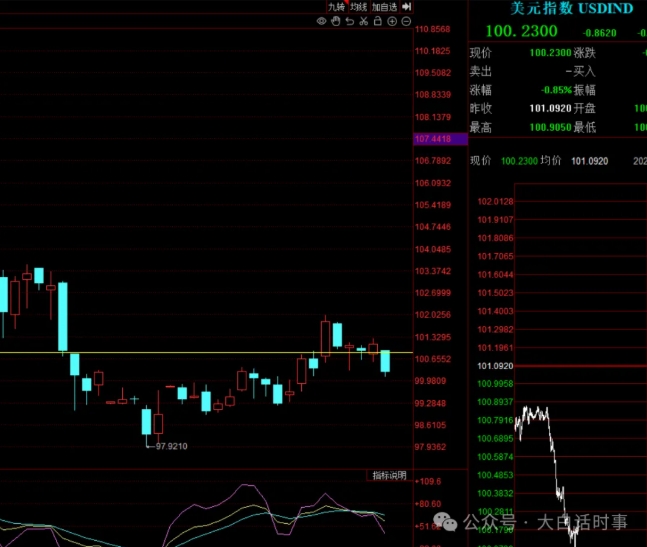Viewport: 647px width, 547px height.
Task: Select the hand pan tool
Action: pos(336,21)
